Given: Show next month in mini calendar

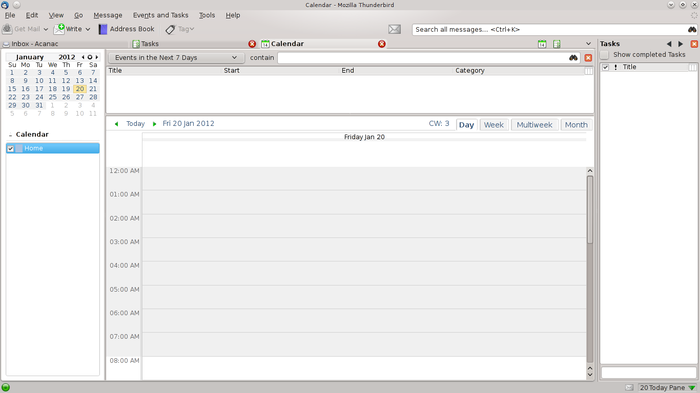Looking at the screenshot, I should point(97,57).
